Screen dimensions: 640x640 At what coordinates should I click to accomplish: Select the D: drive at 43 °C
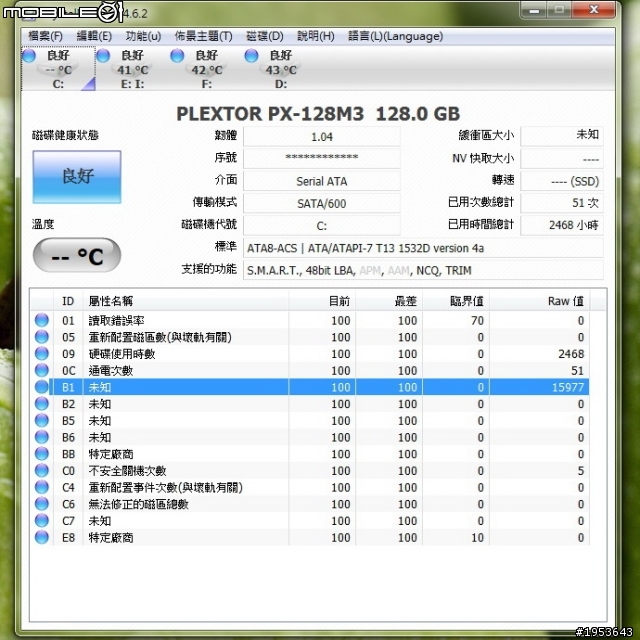point(281,69)
